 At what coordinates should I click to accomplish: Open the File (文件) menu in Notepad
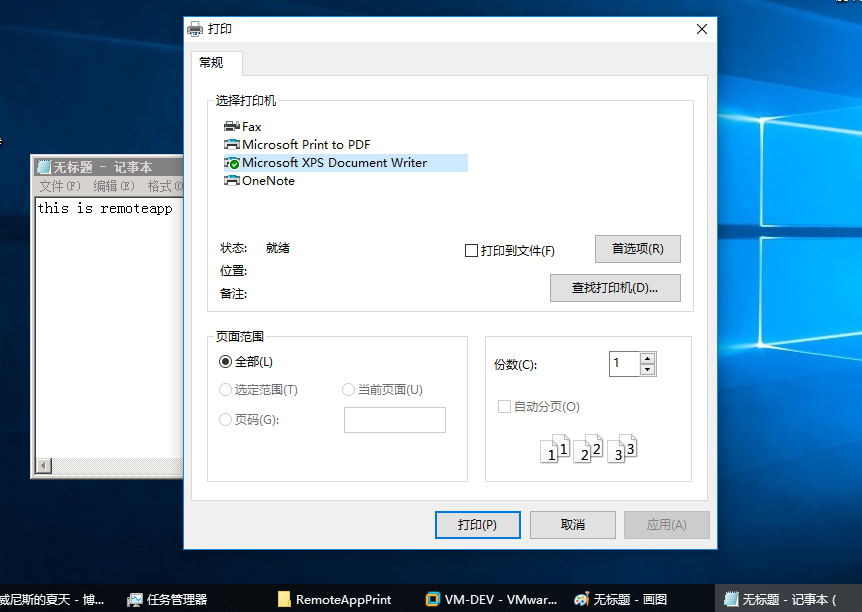[x=59, y=186]
